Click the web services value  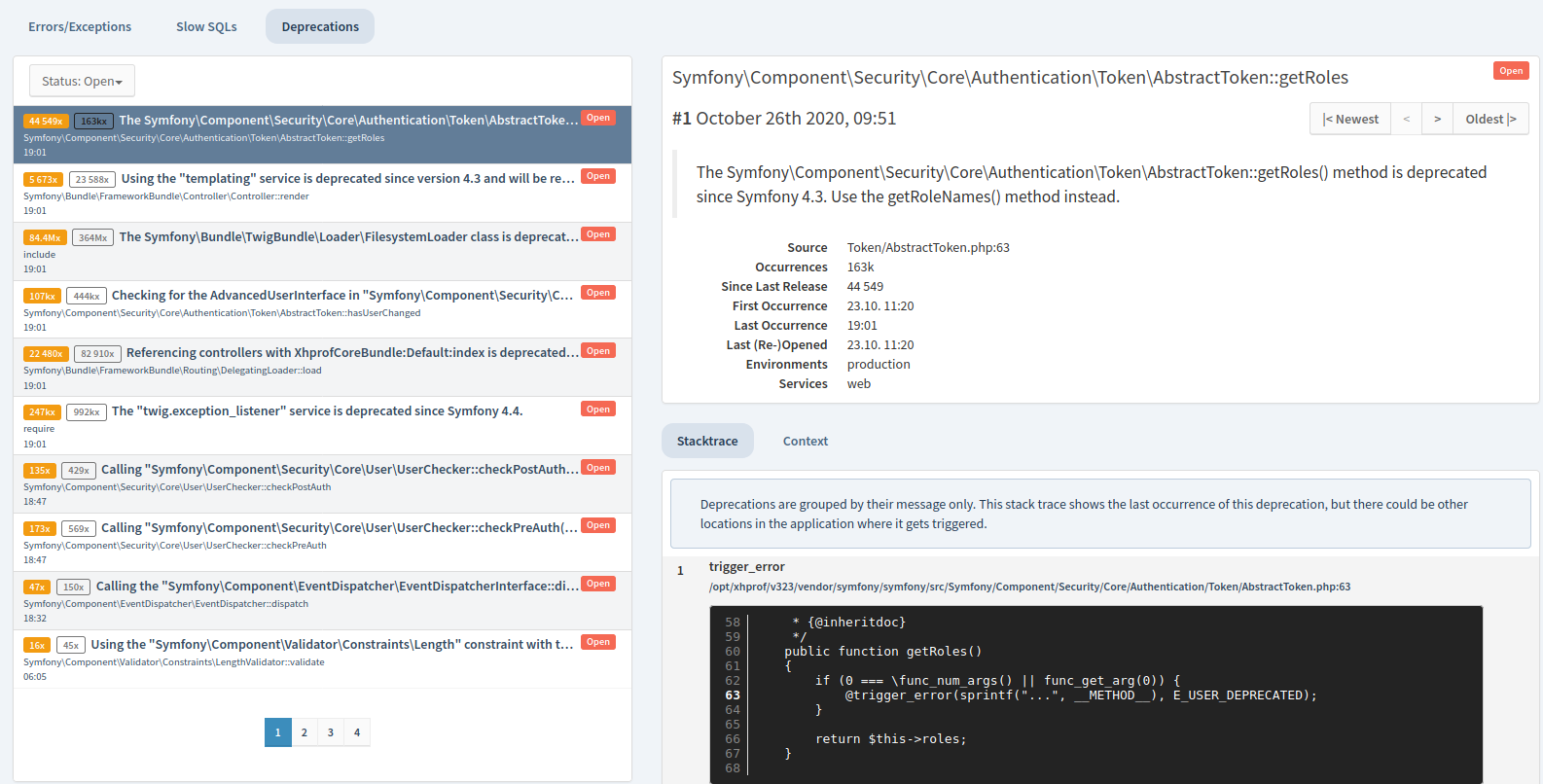click(x=859, y=384)
